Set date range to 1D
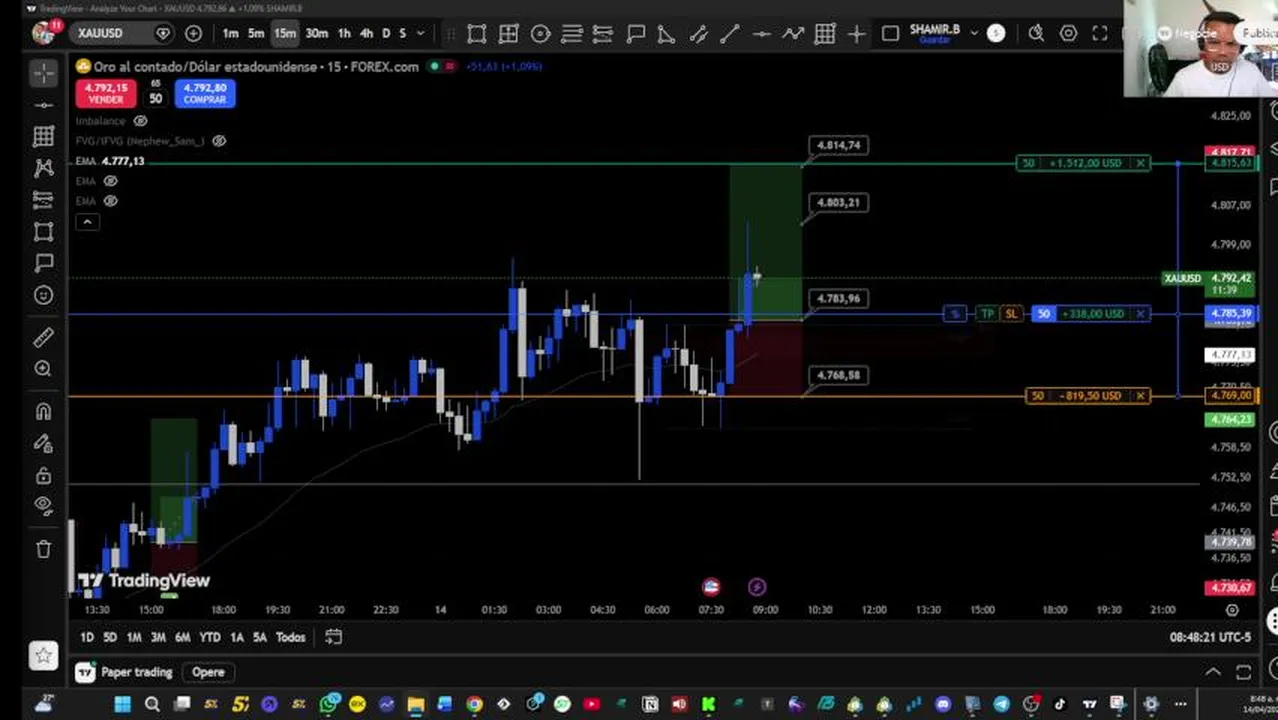 click(x=87, y=637)
